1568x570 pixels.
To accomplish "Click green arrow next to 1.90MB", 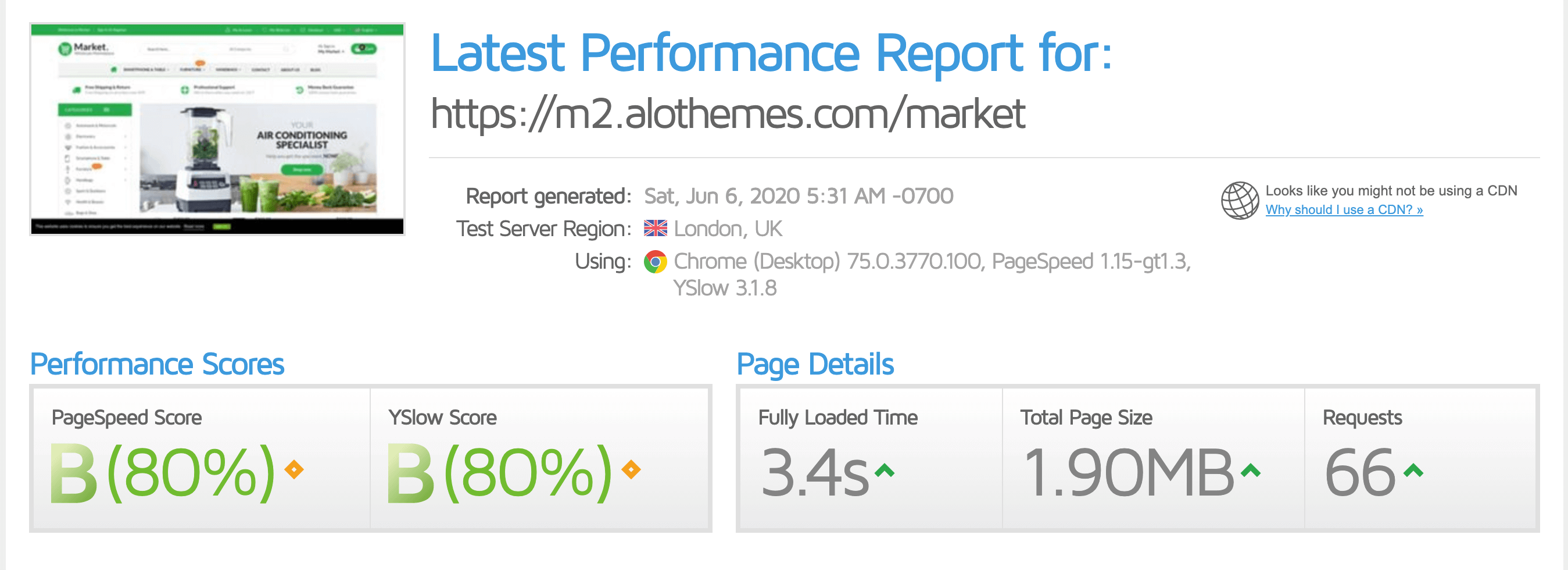I will (x=1250, y=470).
